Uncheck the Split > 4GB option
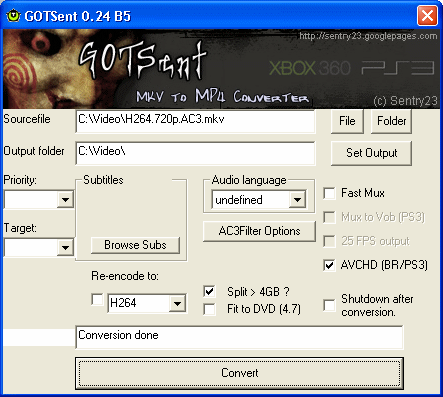 click(x=209, y=292)
